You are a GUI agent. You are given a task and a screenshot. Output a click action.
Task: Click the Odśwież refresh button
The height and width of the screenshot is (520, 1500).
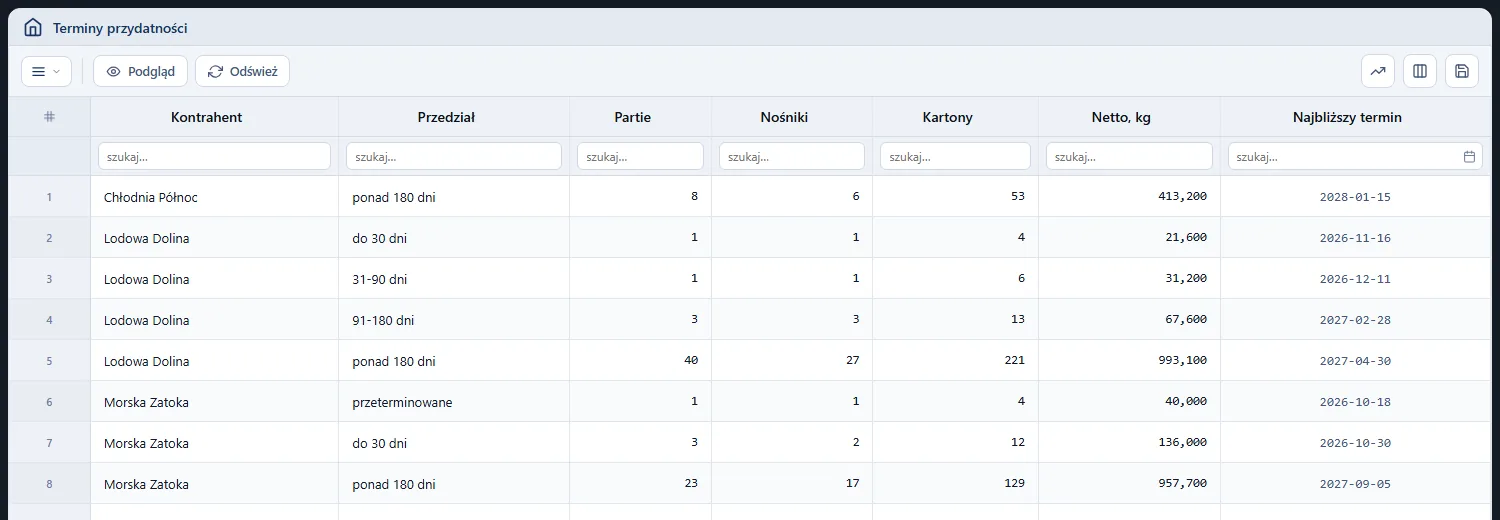[x=242, y=71]
